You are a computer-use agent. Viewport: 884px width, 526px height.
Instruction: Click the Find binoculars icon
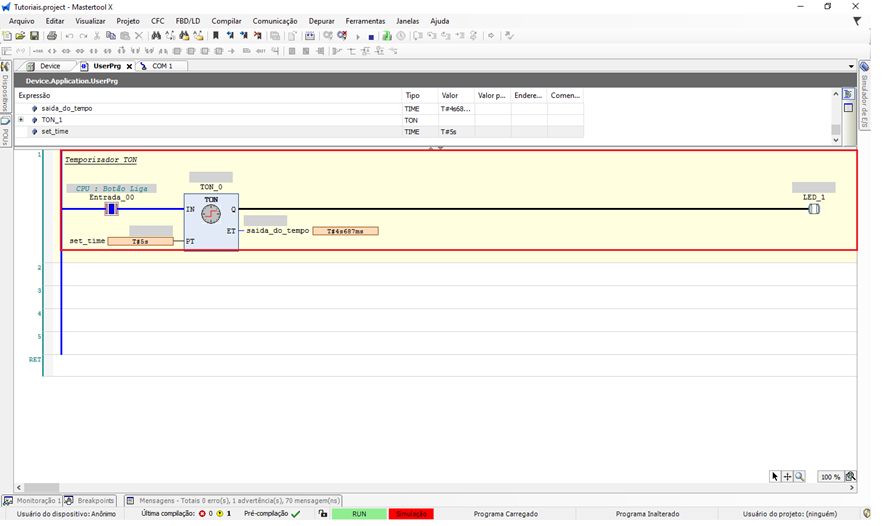click(x=156, y=36)
